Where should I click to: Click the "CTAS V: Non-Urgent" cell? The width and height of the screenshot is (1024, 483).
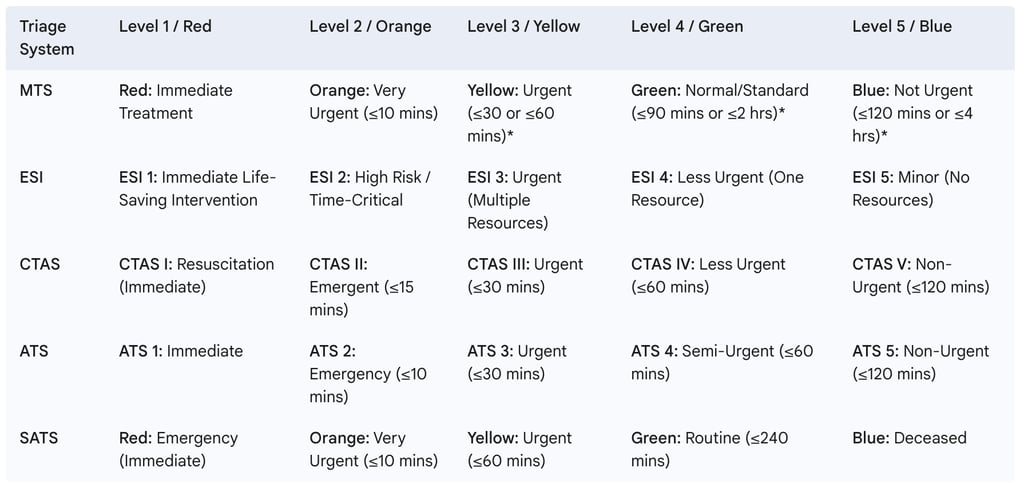pyautogui.click(x=920, y=275)
